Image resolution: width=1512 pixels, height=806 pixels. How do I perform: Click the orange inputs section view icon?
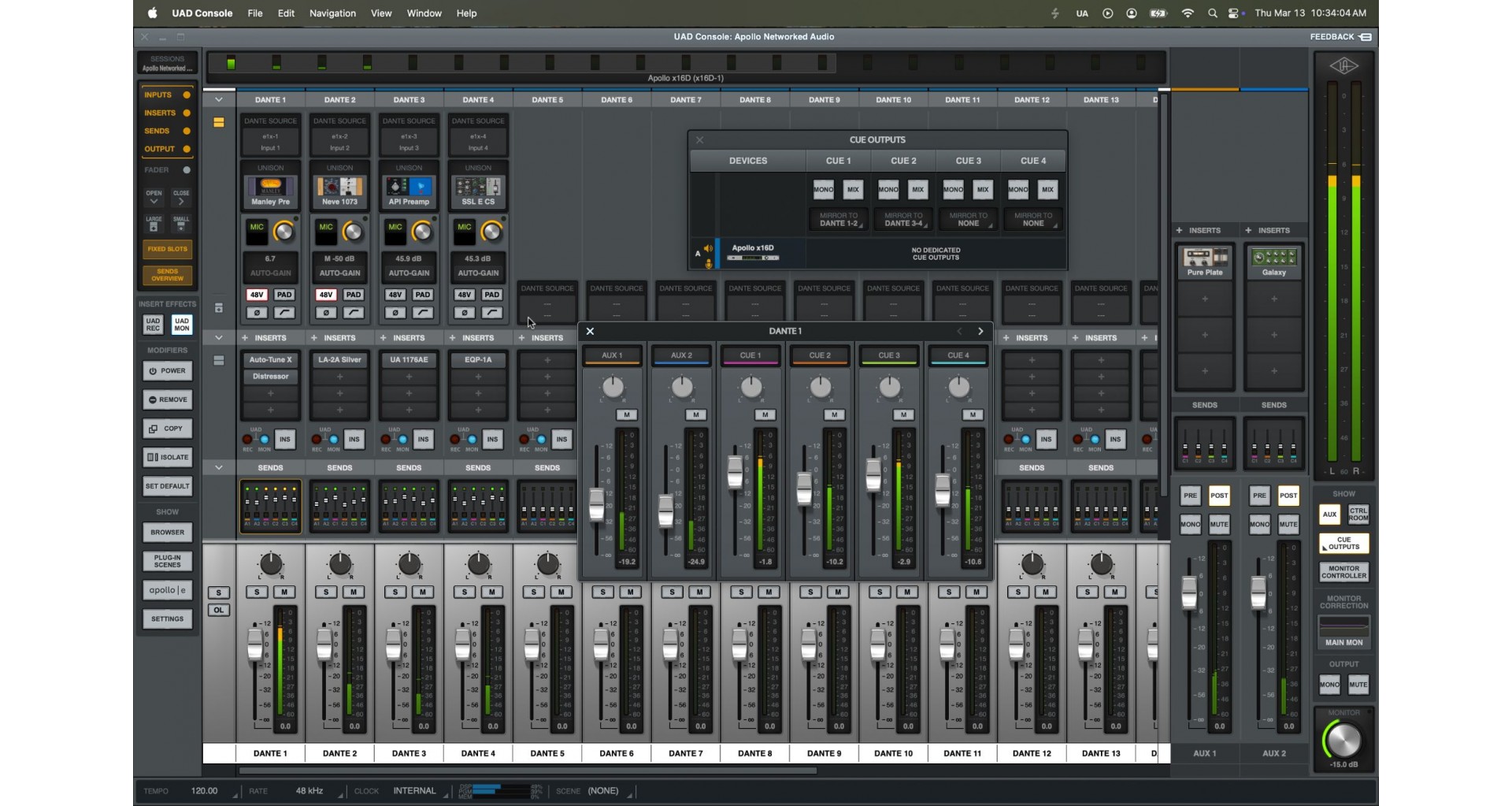(x=218, y=123)
